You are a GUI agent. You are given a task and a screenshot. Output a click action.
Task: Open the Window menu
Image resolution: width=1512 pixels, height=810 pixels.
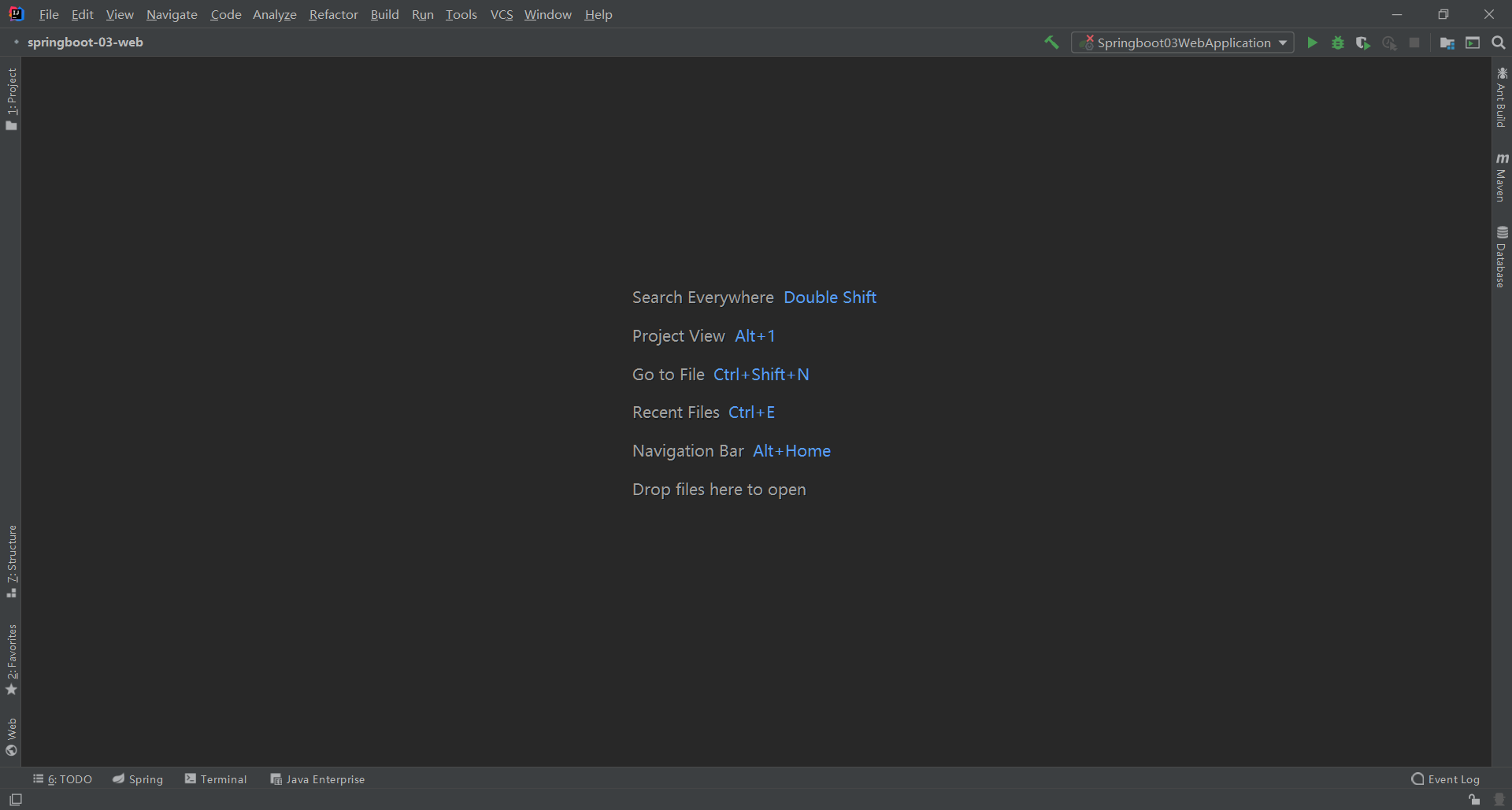(548, 14)
